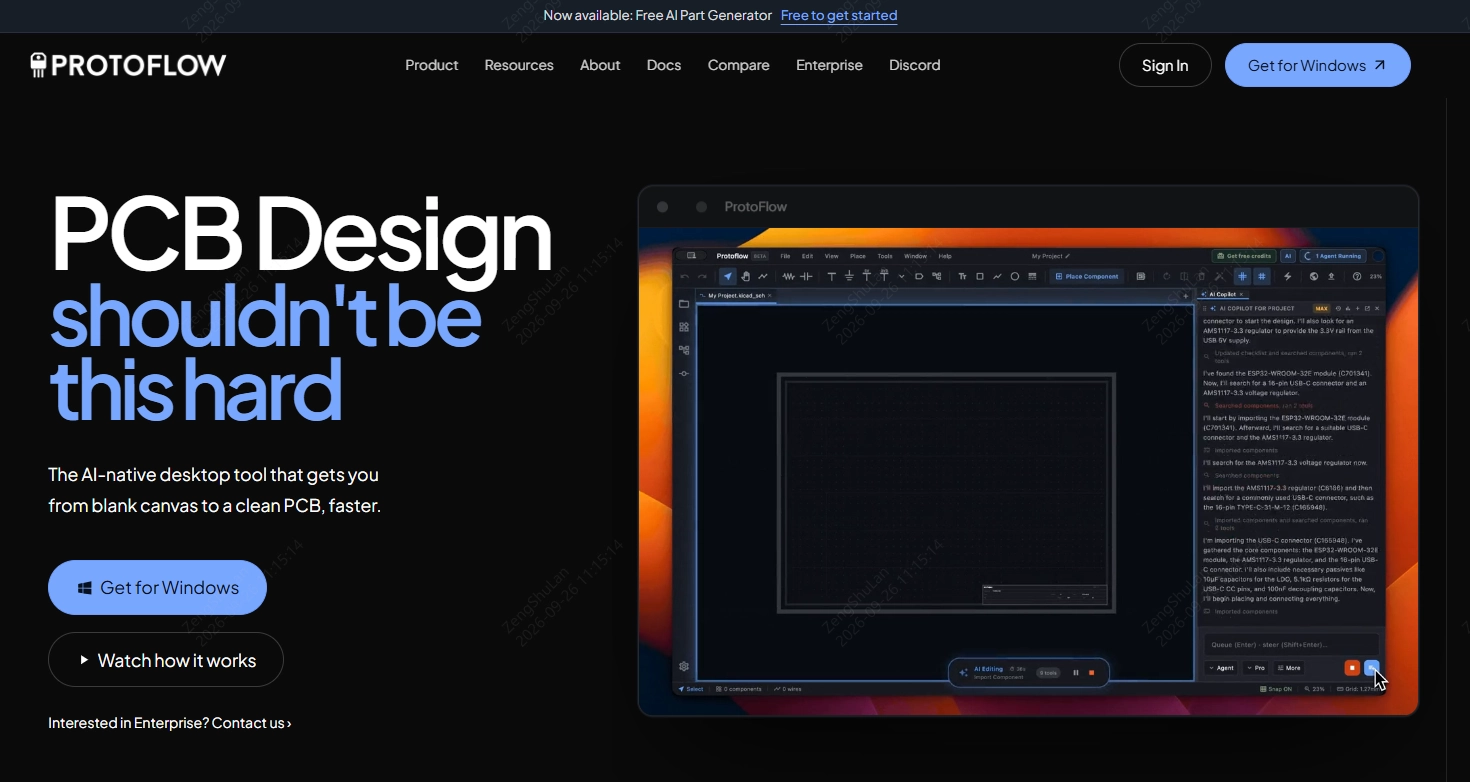Click the globe icon in the app toolbar
1470x782 pixels.
click(1314, 276)
